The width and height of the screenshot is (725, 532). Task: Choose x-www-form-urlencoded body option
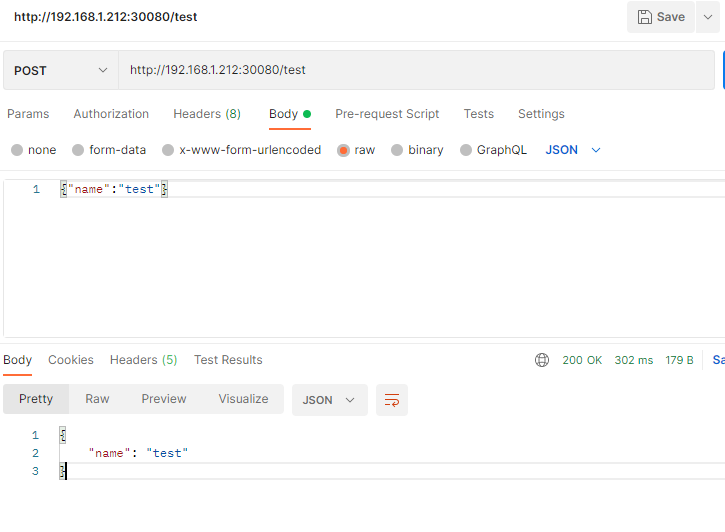tap(168, 150)
